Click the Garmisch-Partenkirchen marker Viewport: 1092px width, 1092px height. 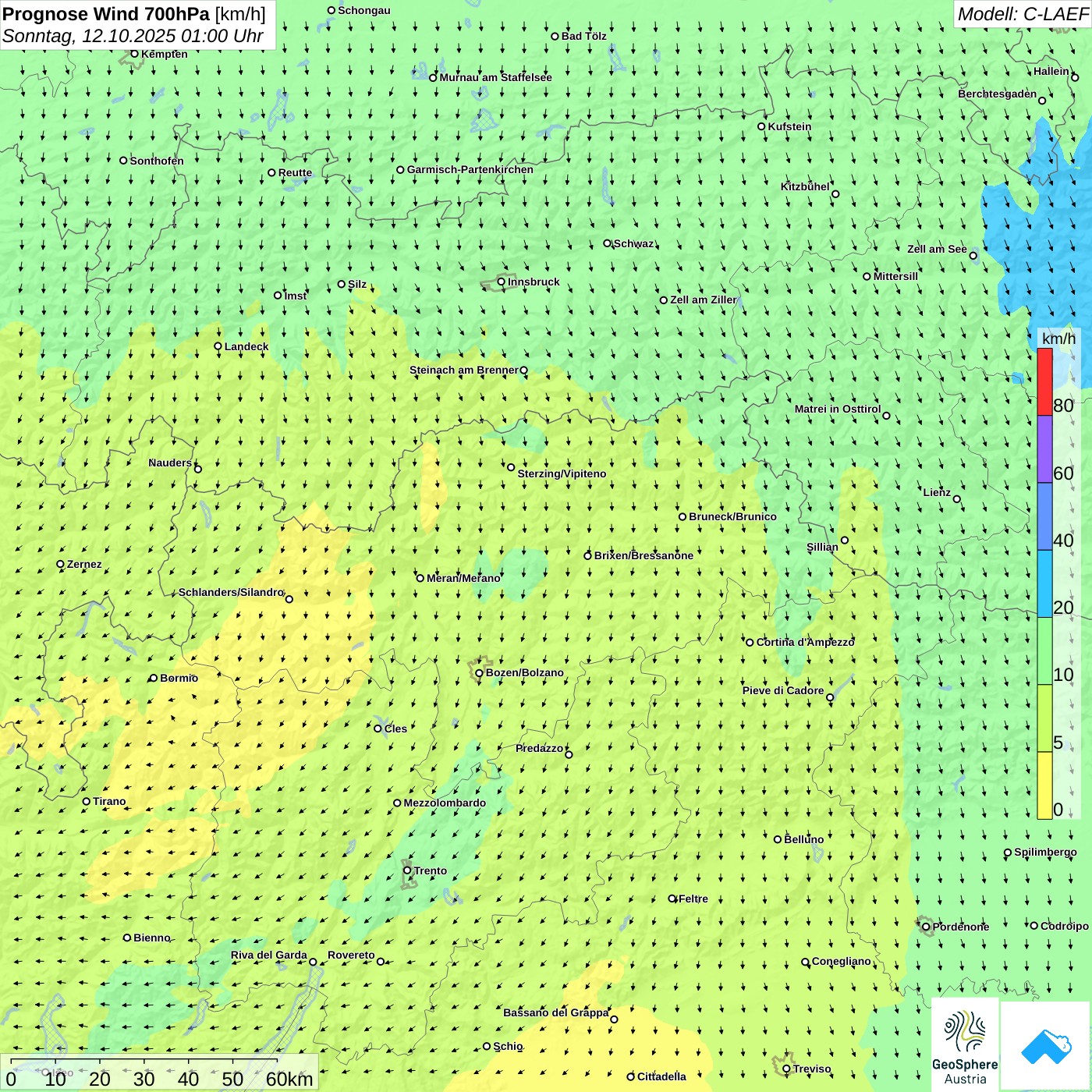(400, 169)
